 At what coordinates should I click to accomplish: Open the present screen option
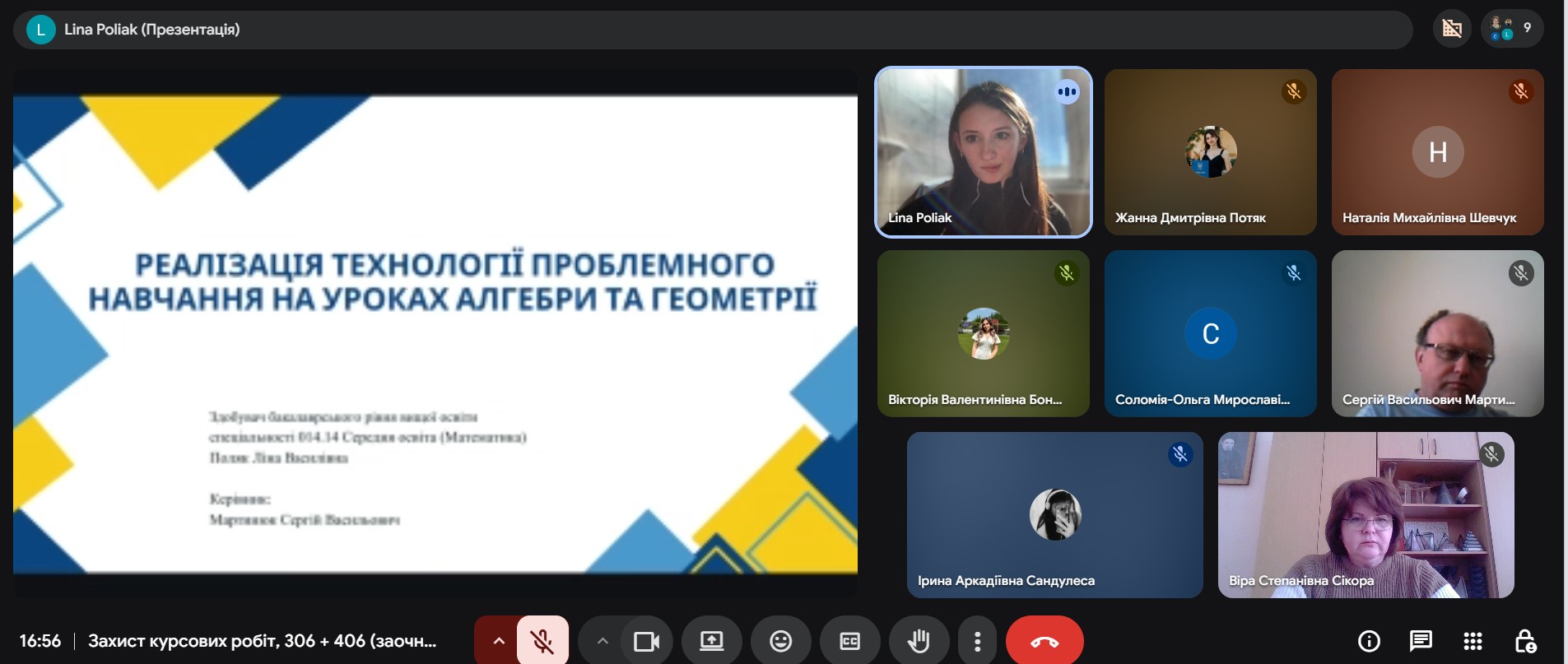point(711,640)
